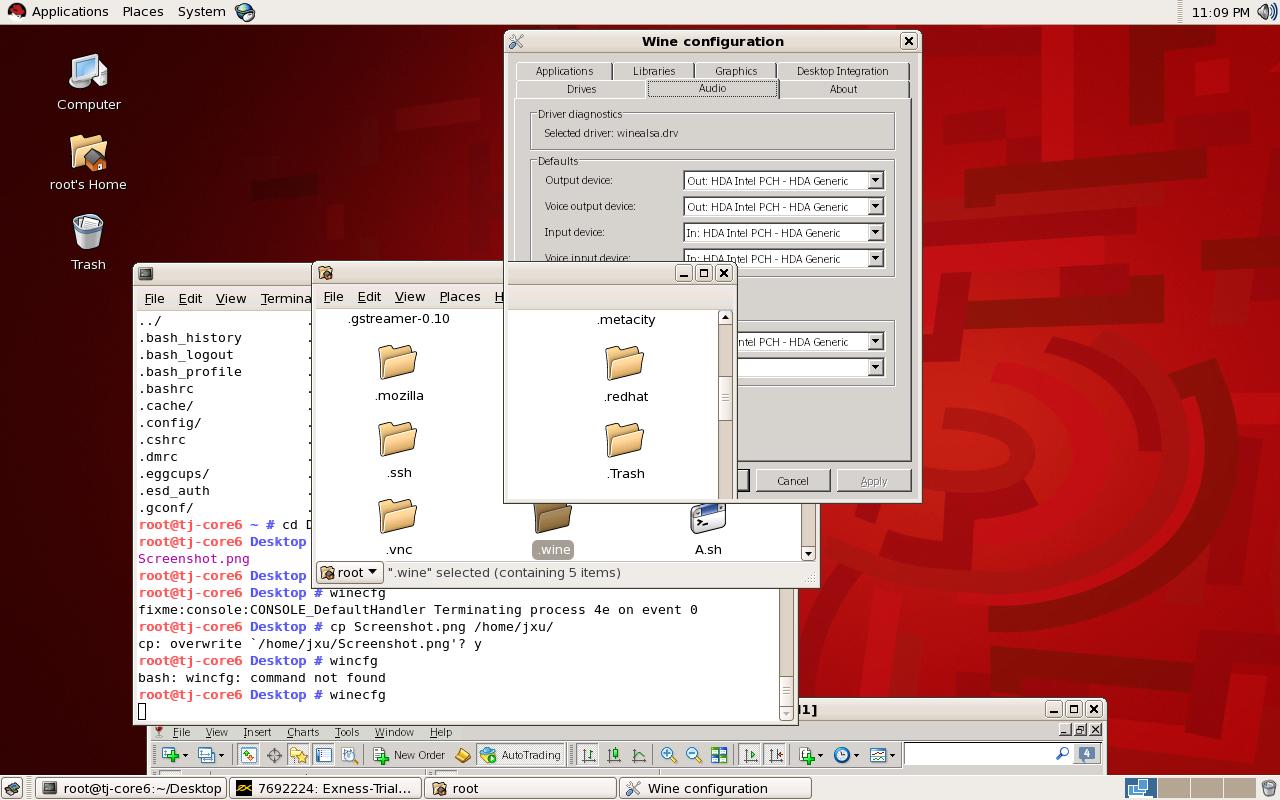This screenshot has height=800, width=1280.
Task: Click the Computer desktop icon
Action: [88, 73]
